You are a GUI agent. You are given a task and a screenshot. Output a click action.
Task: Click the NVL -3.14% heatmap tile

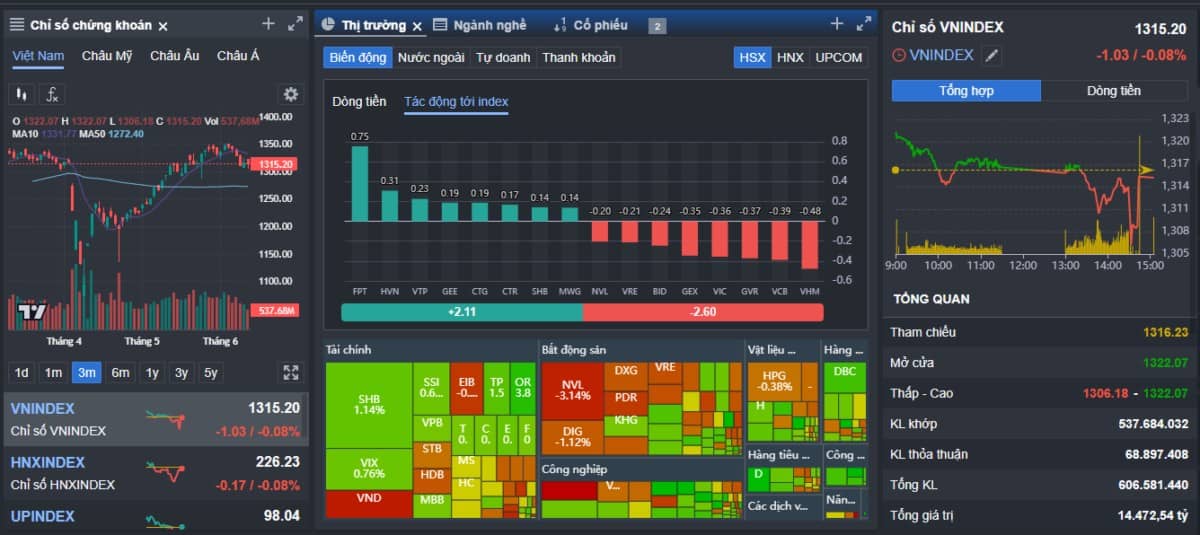click(572, 390)
